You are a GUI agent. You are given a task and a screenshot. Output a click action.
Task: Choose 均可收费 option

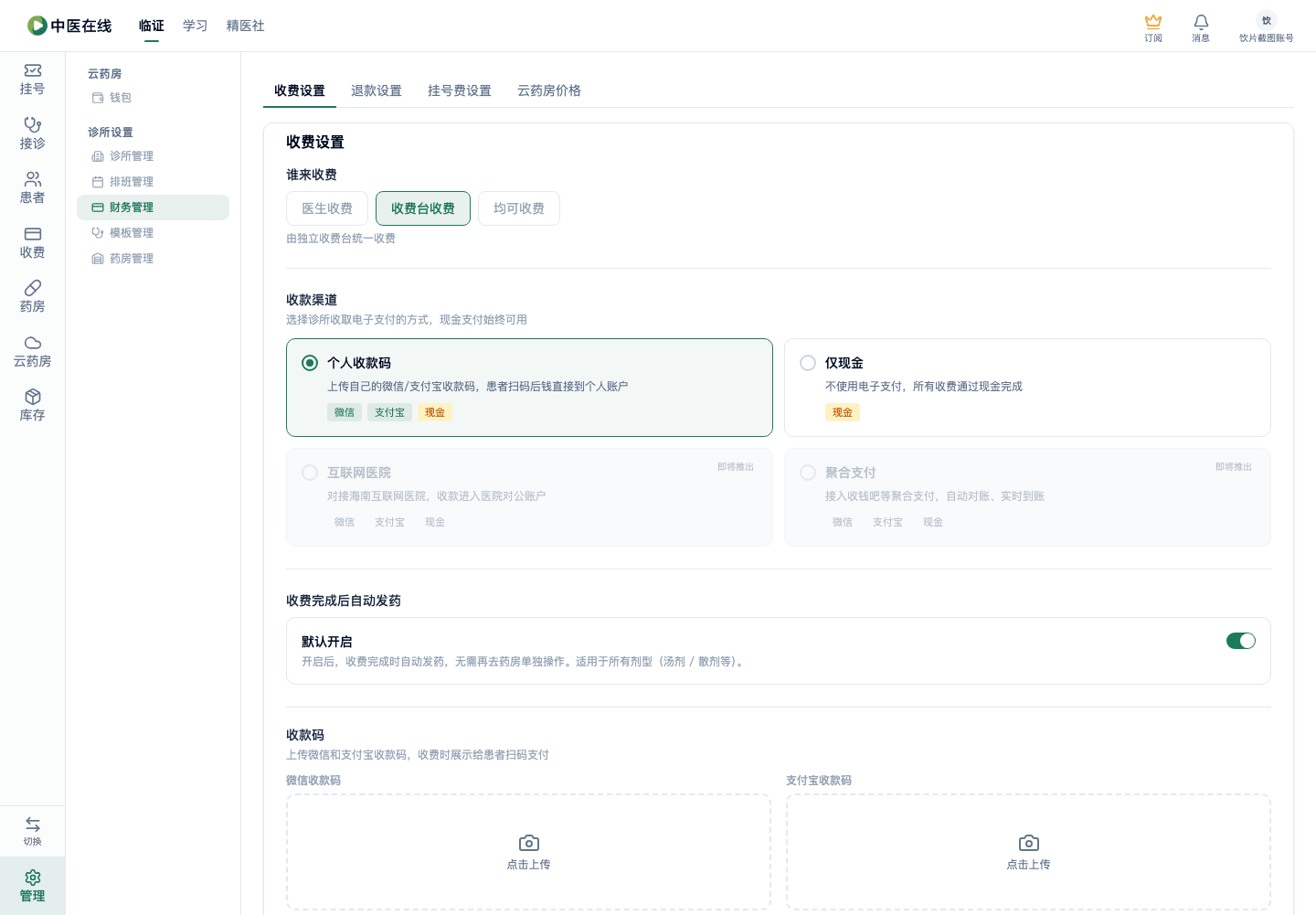coord(519,208)
